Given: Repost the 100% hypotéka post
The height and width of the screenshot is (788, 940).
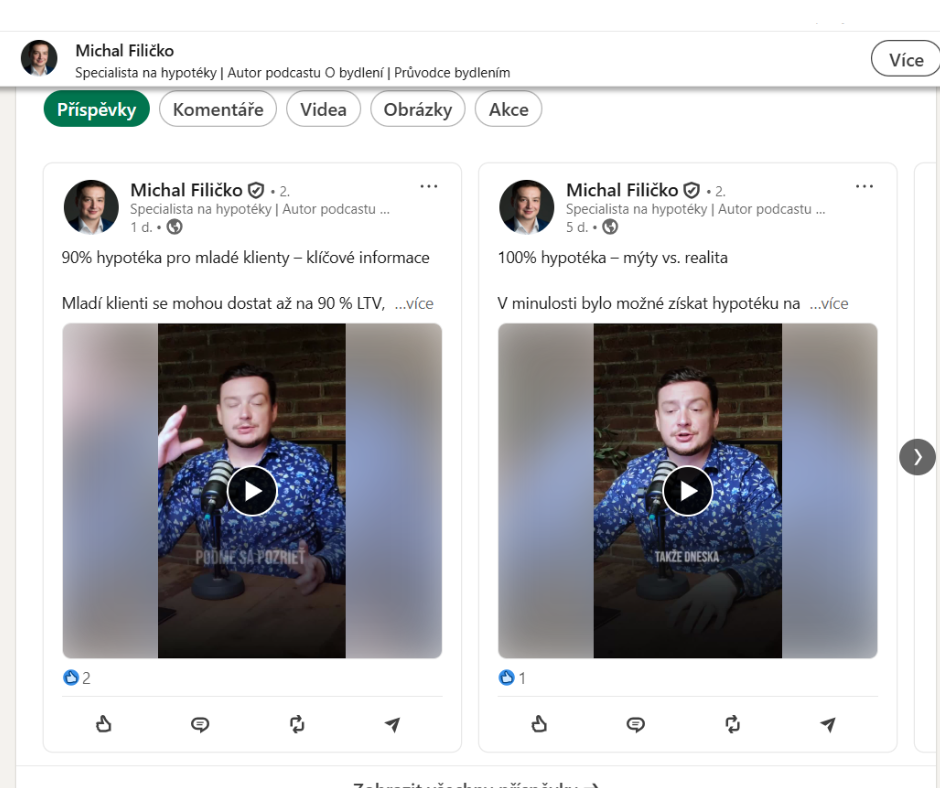Looking at the screenshot, I should pos(733,724).
